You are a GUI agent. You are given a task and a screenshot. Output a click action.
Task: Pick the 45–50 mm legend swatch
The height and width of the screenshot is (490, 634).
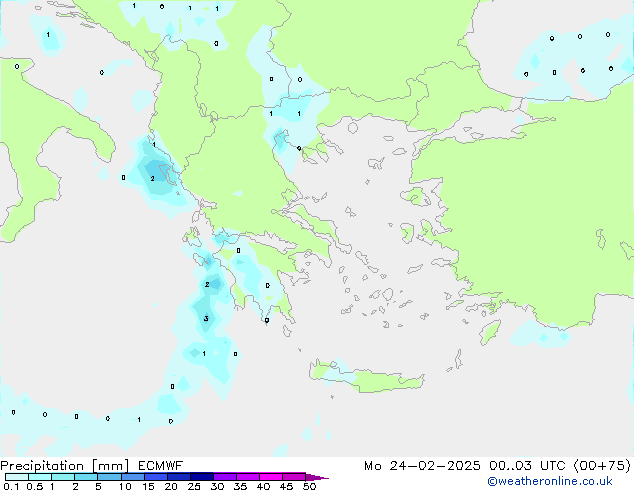coord(294,477)
